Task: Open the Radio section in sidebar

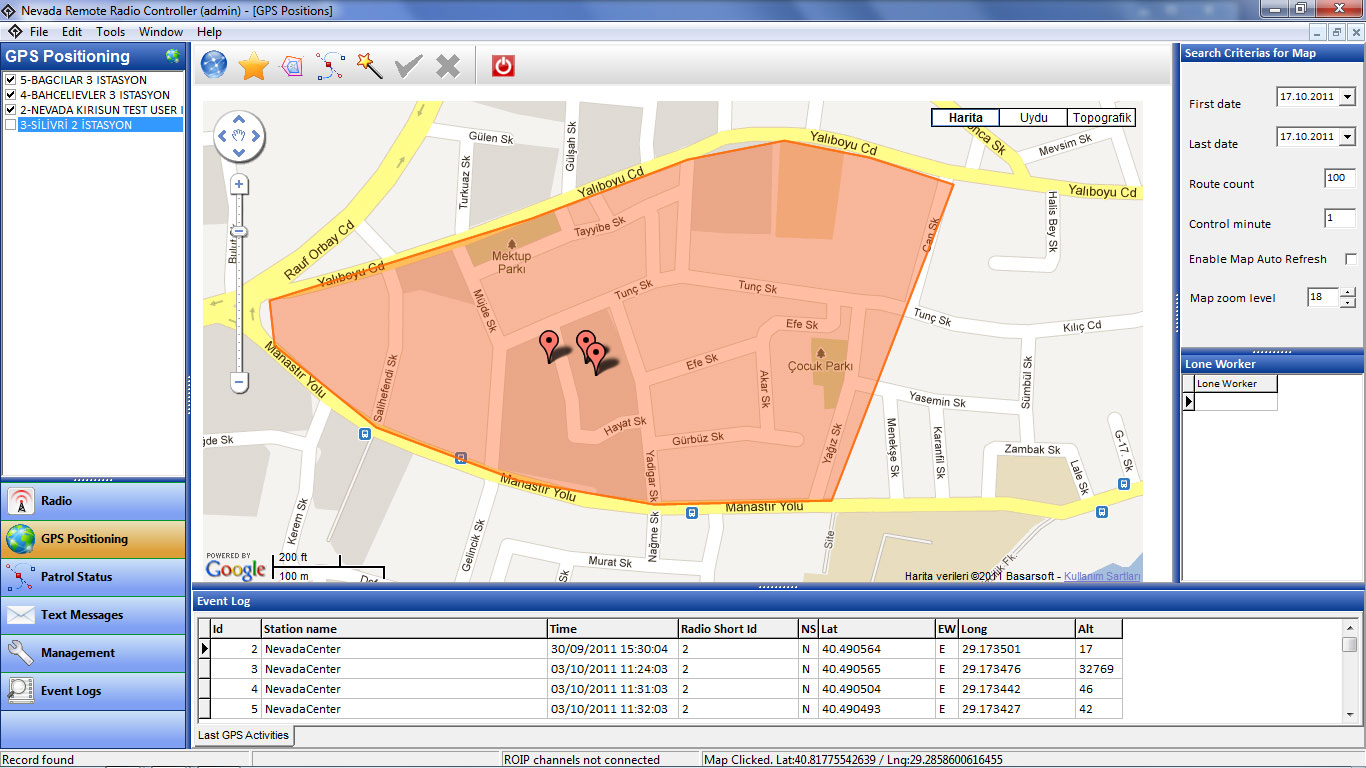Action: click(93, 501)
